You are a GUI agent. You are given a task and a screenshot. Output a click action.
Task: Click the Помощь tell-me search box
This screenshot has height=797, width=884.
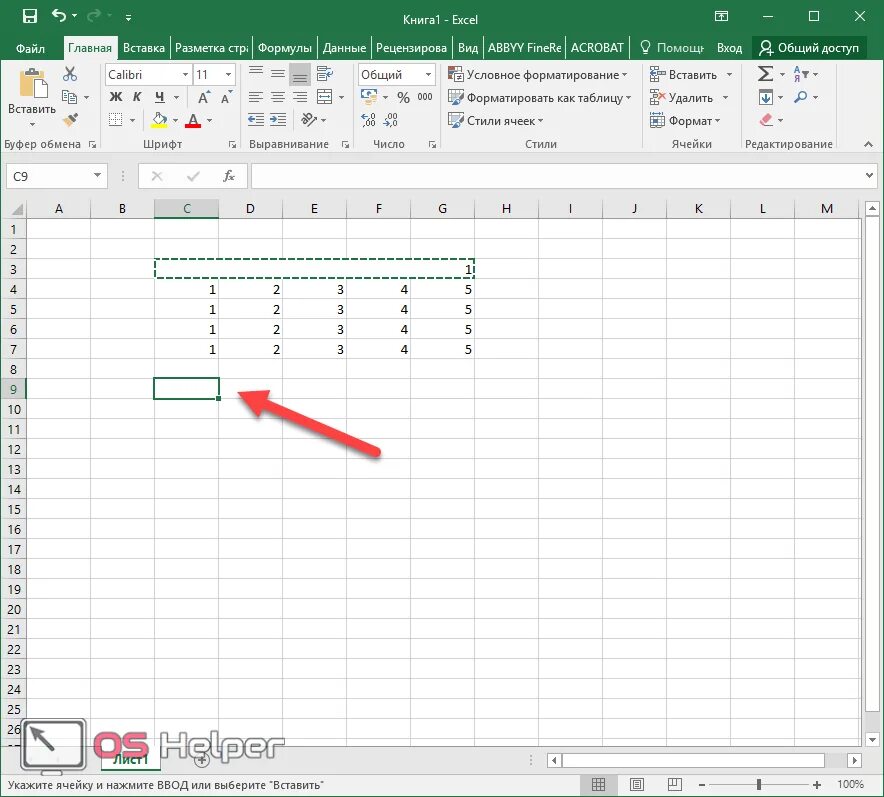click(x=672, y=48)
